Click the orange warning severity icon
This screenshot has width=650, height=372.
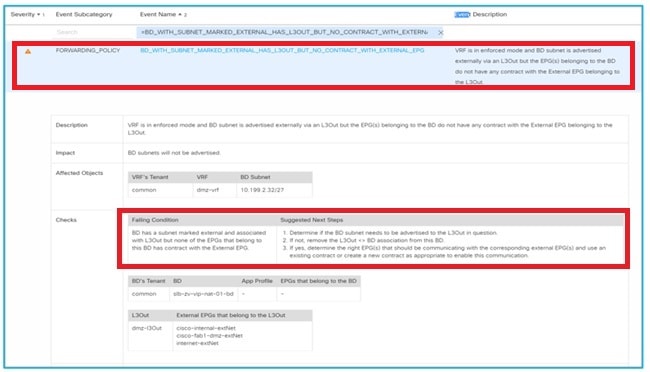(28, 51)
